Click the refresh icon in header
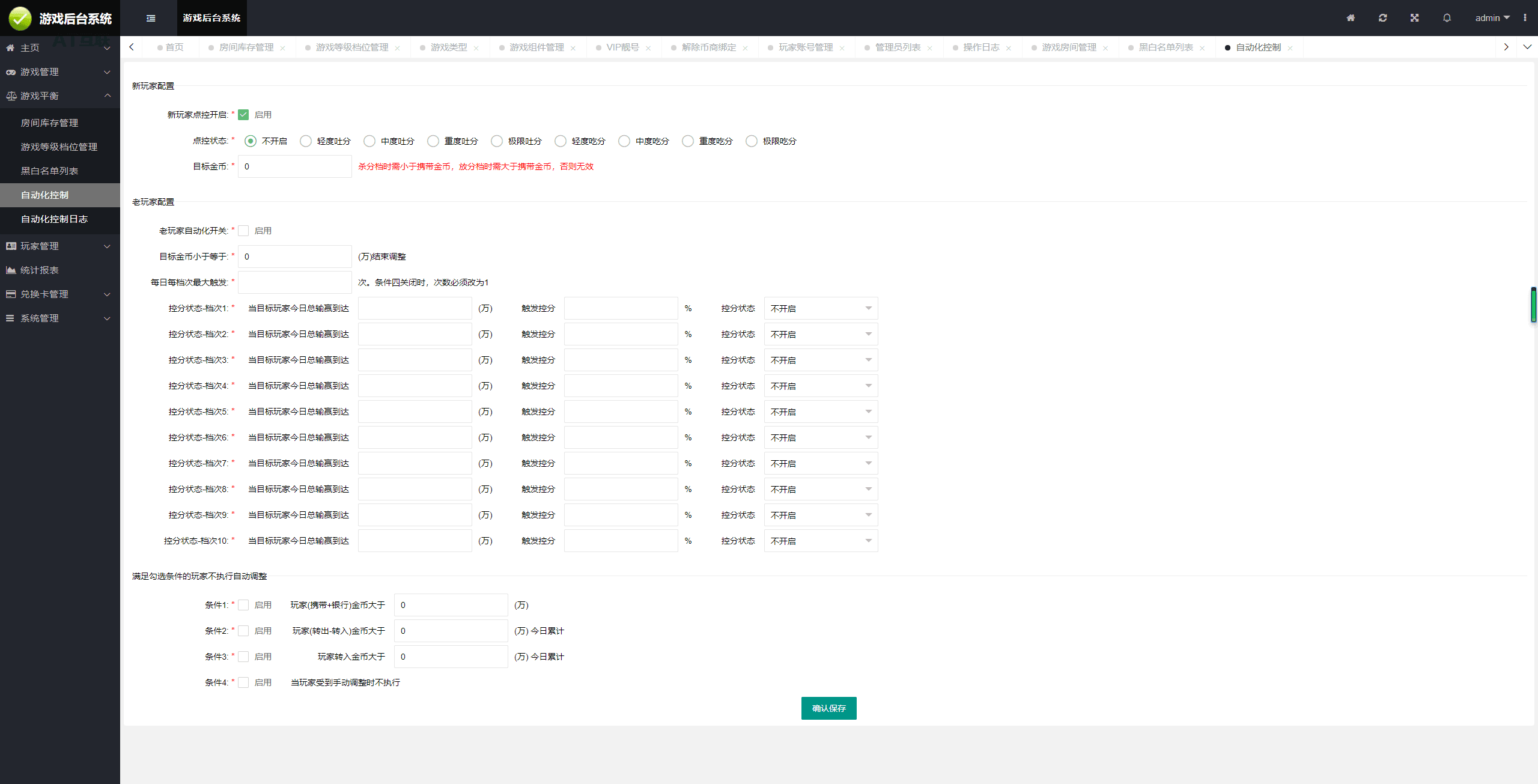This screenshot has height=784, width=1538. point(1382,18)
